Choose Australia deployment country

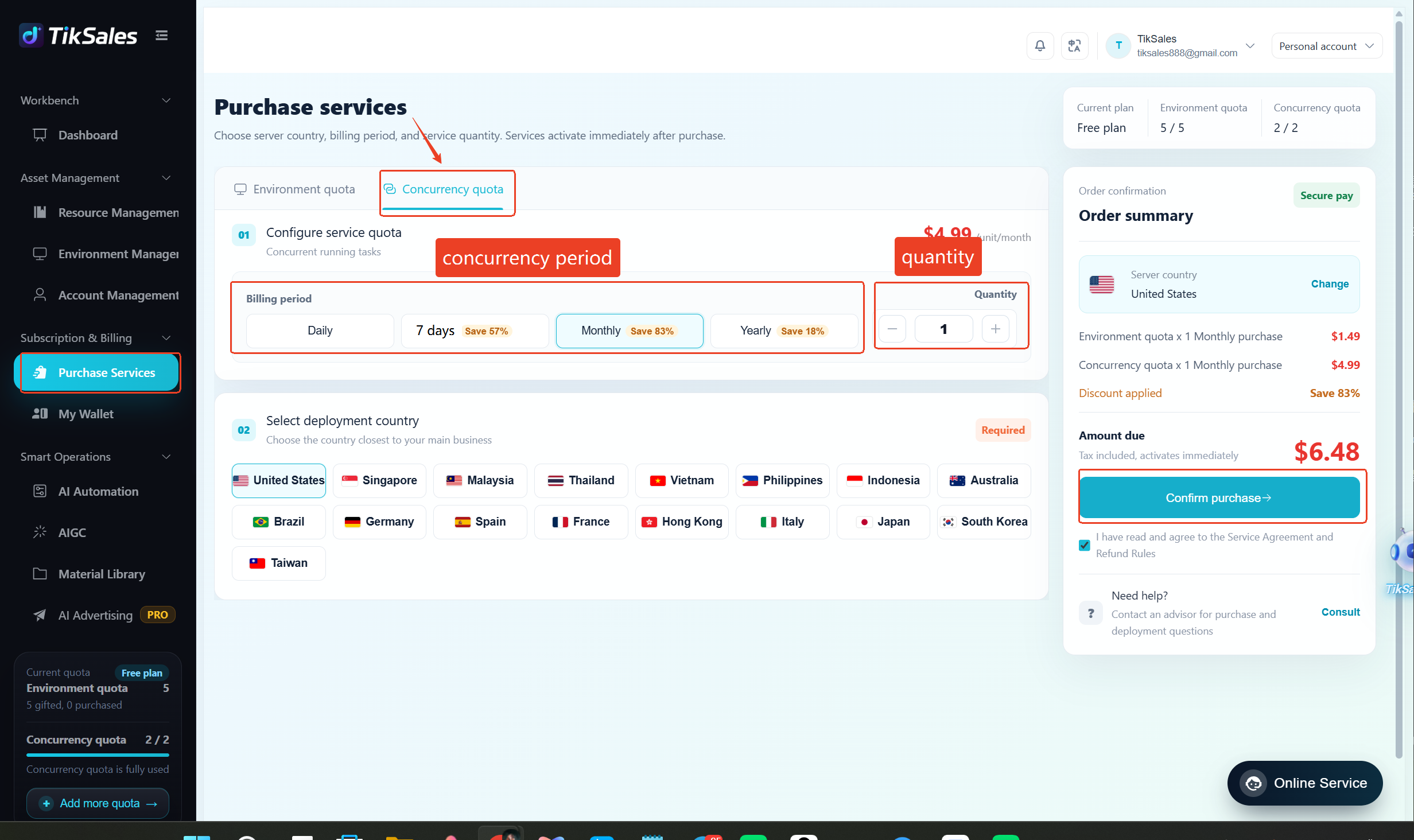tap(984, 480)
